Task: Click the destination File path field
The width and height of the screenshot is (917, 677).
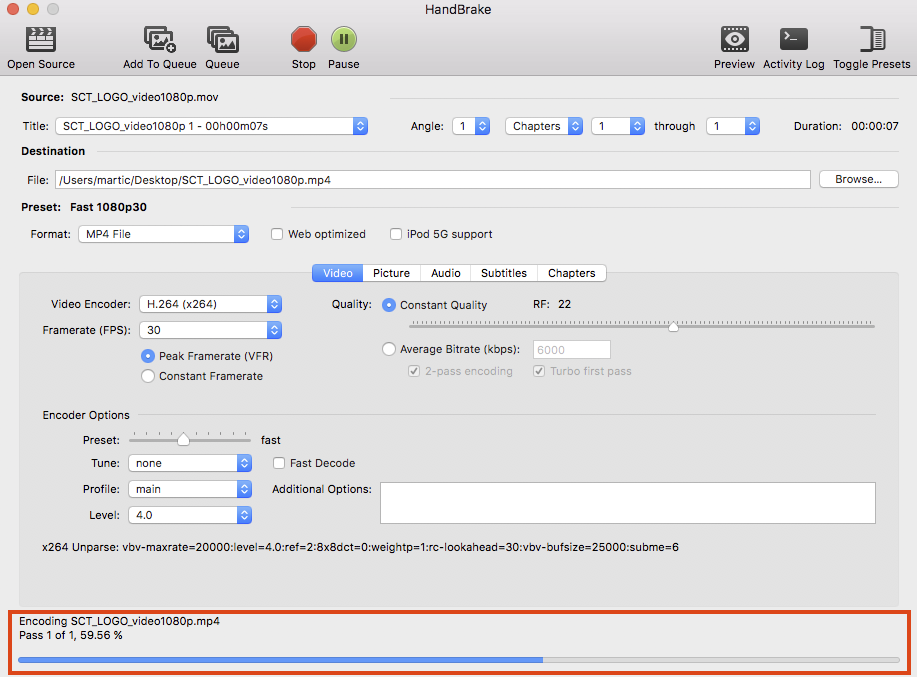Action: 433,180
